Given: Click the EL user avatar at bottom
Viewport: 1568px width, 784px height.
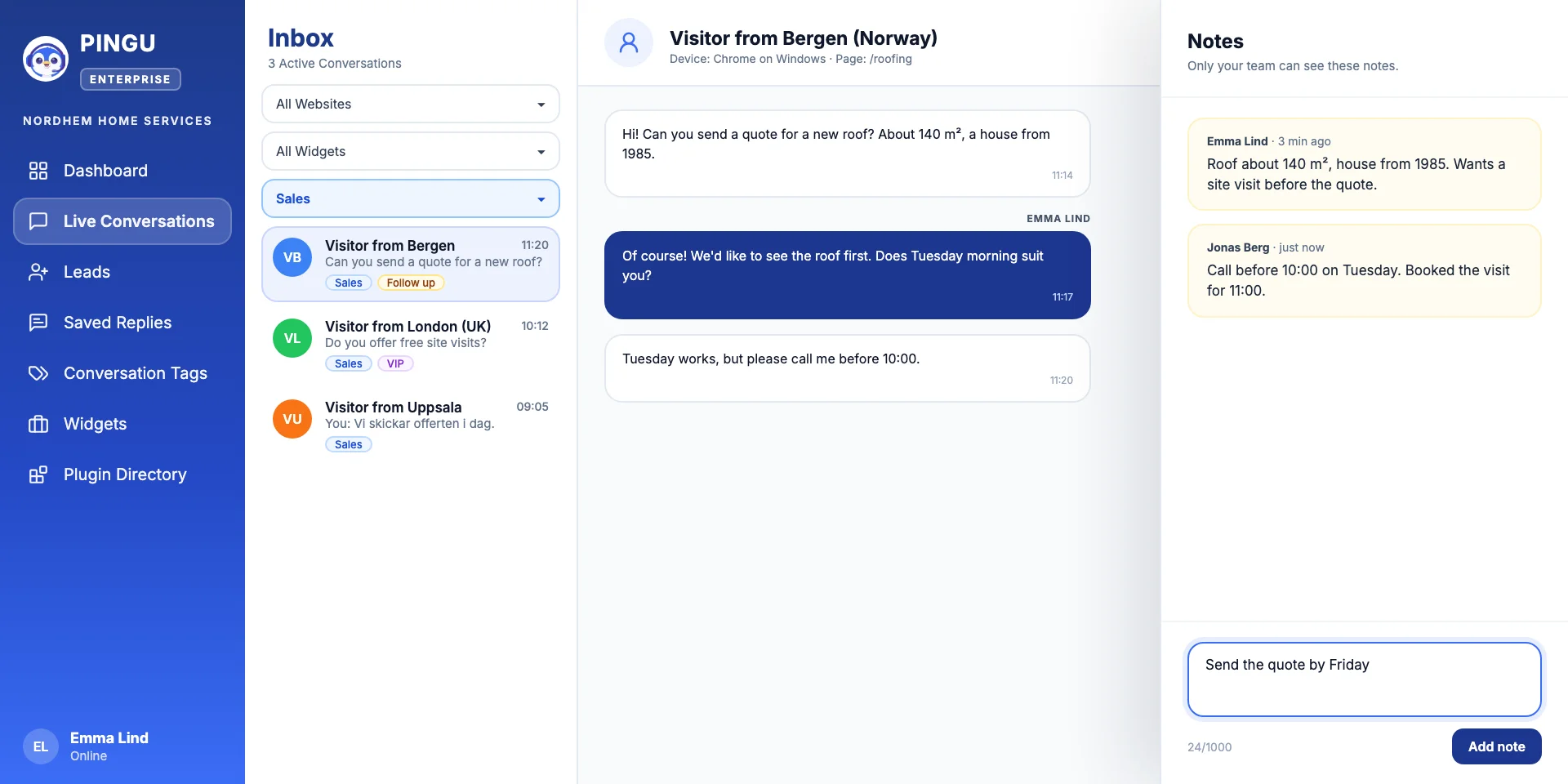Looking at the screenshot, I should (41, 746).
